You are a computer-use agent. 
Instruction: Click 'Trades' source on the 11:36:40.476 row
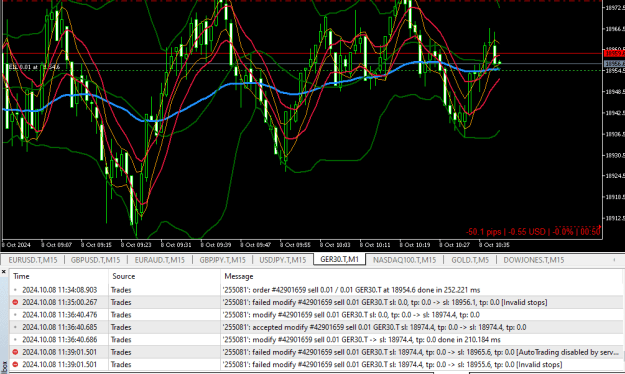(121, 315)
